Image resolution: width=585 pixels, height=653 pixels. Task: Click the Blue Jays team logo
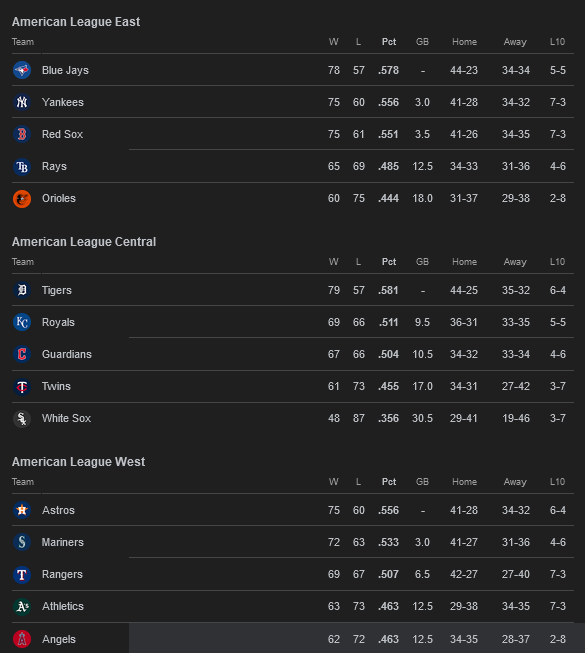[22, 70]
